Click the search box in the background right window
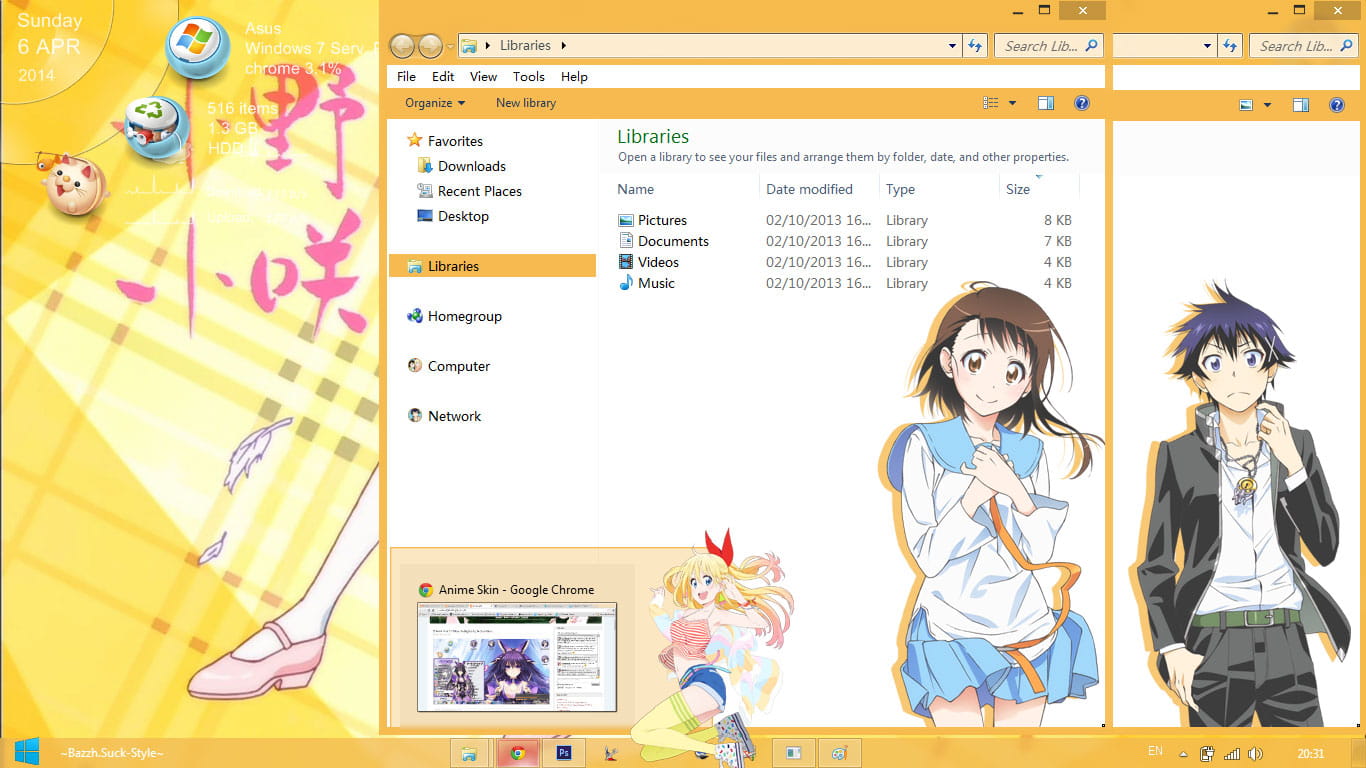Screen dimensions: 1366x768 tap(1303, 46)
